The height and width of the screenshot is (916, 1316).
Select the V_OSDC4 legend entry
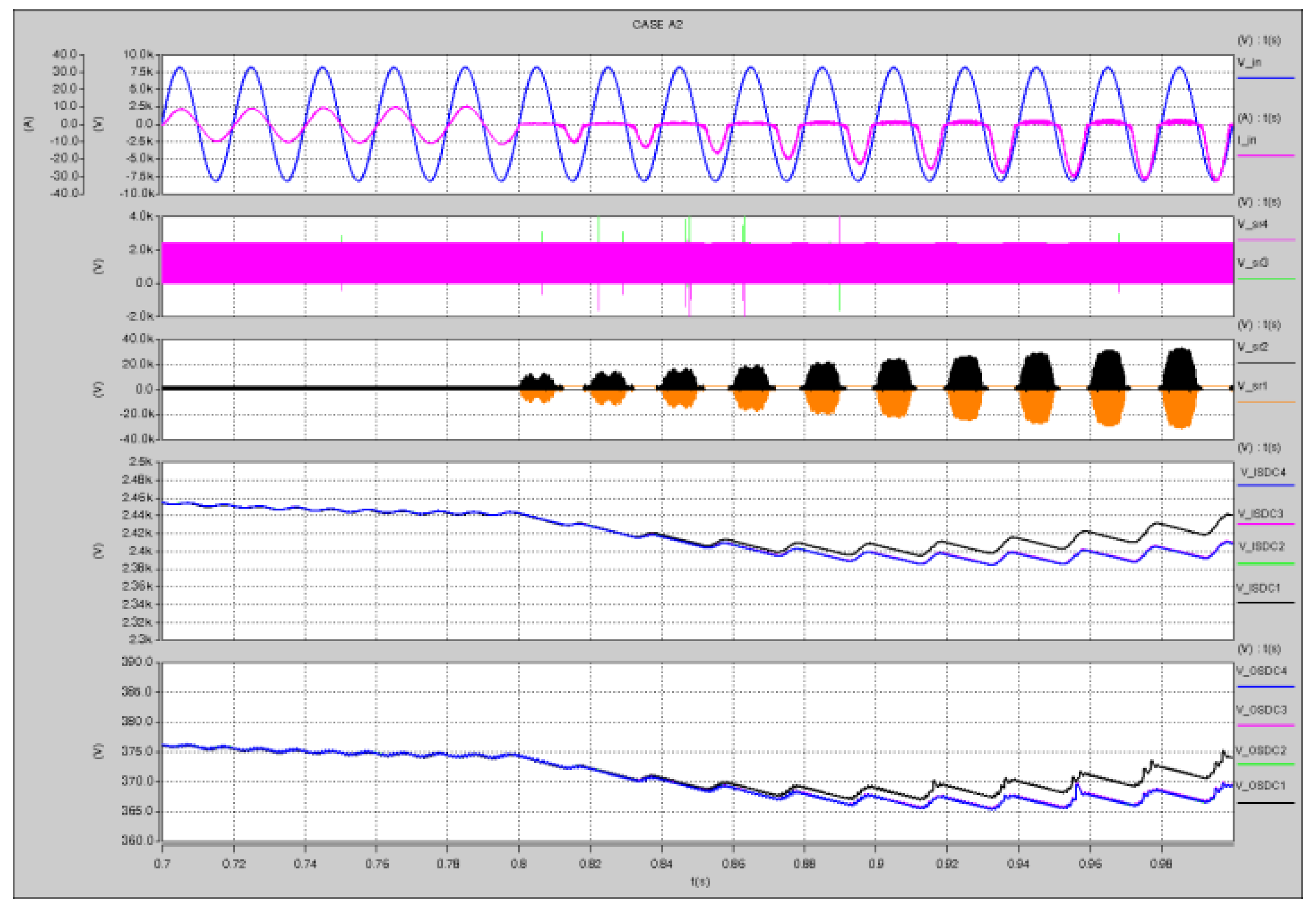tap(1261, 670)
